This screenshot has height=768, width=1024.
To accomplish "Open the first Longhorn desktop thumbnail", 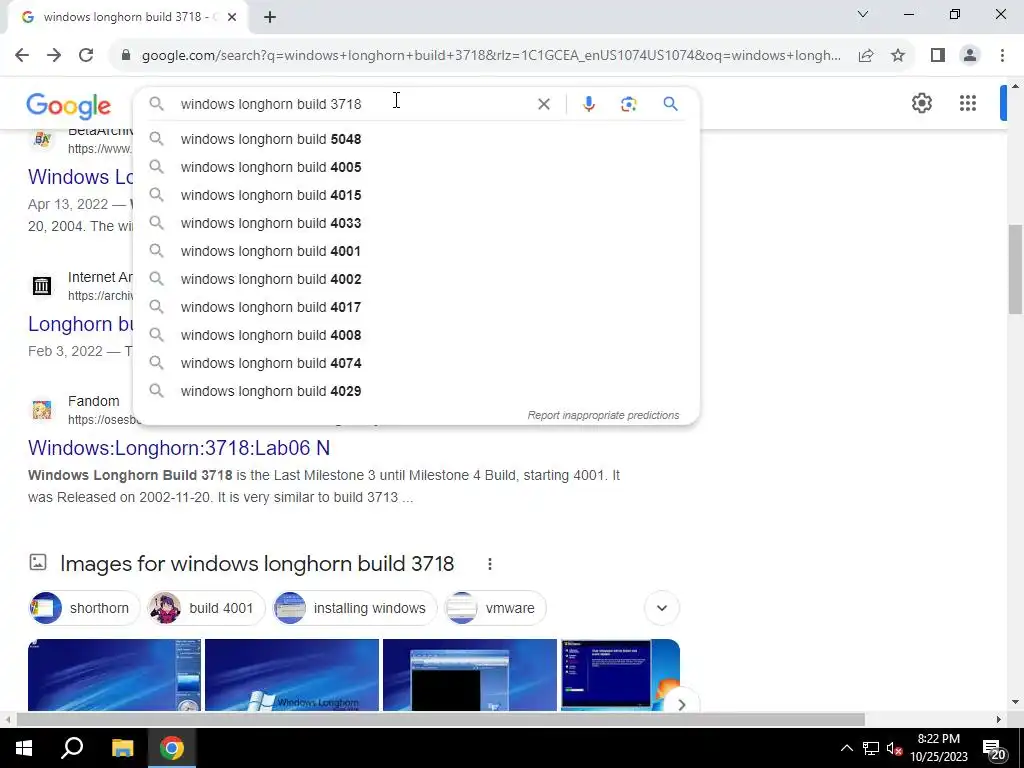I will click(x=114, y=675).
